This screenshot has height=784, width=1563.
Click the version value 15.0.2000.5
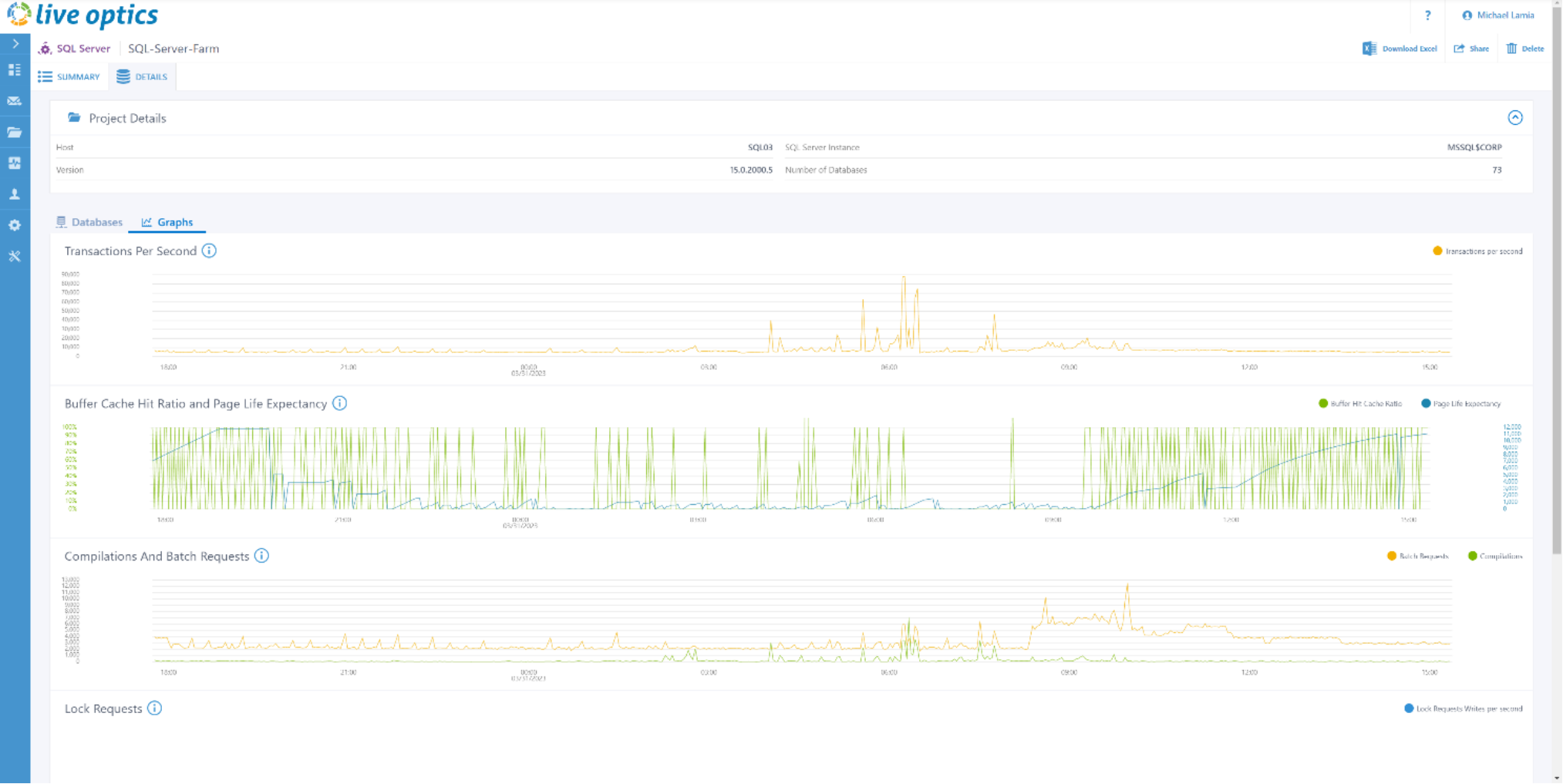(x=751, y=170)
